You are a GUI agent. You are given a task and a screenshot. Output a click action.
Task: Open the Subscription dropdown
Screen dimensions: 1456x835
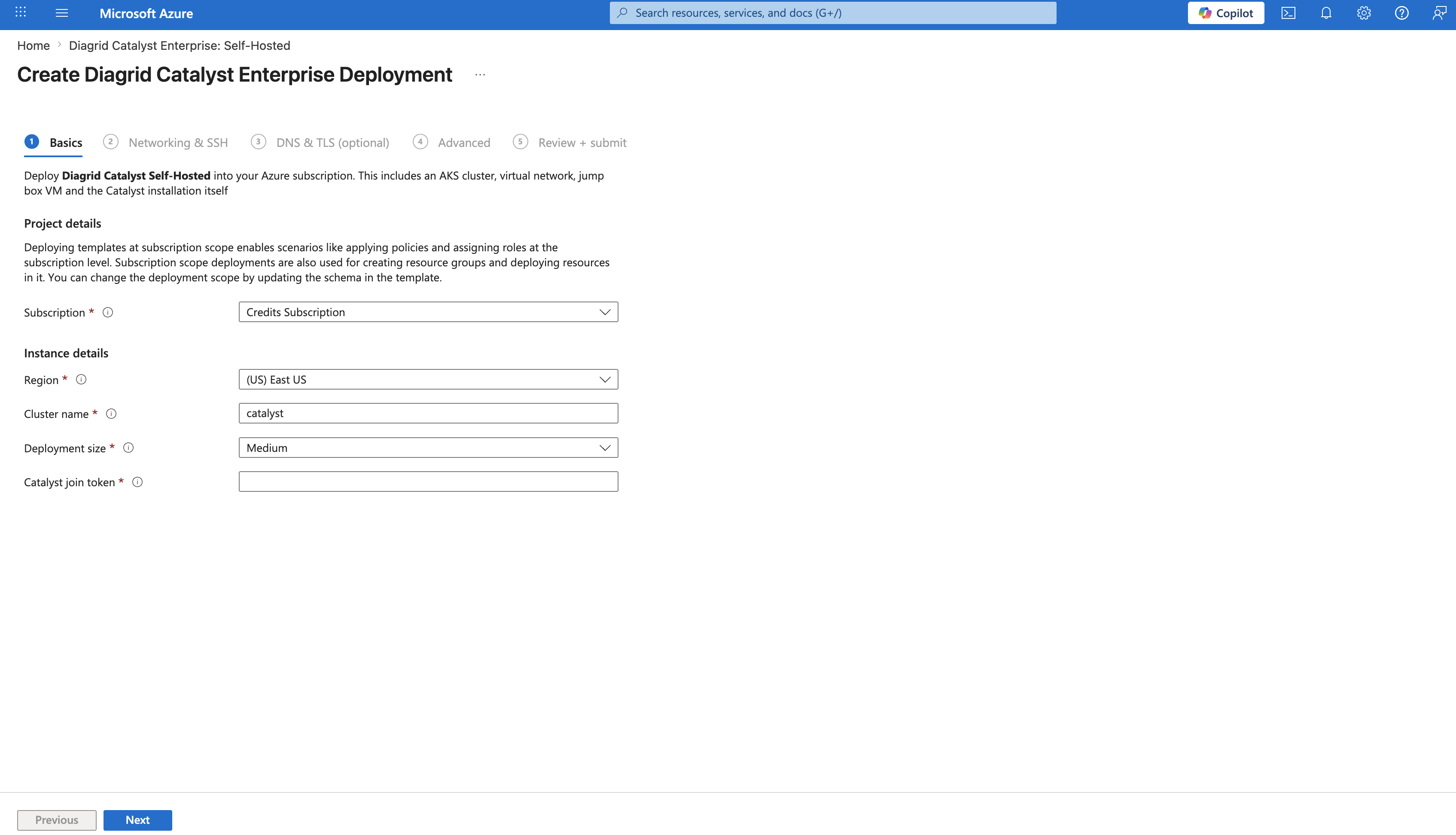point(428,312)
